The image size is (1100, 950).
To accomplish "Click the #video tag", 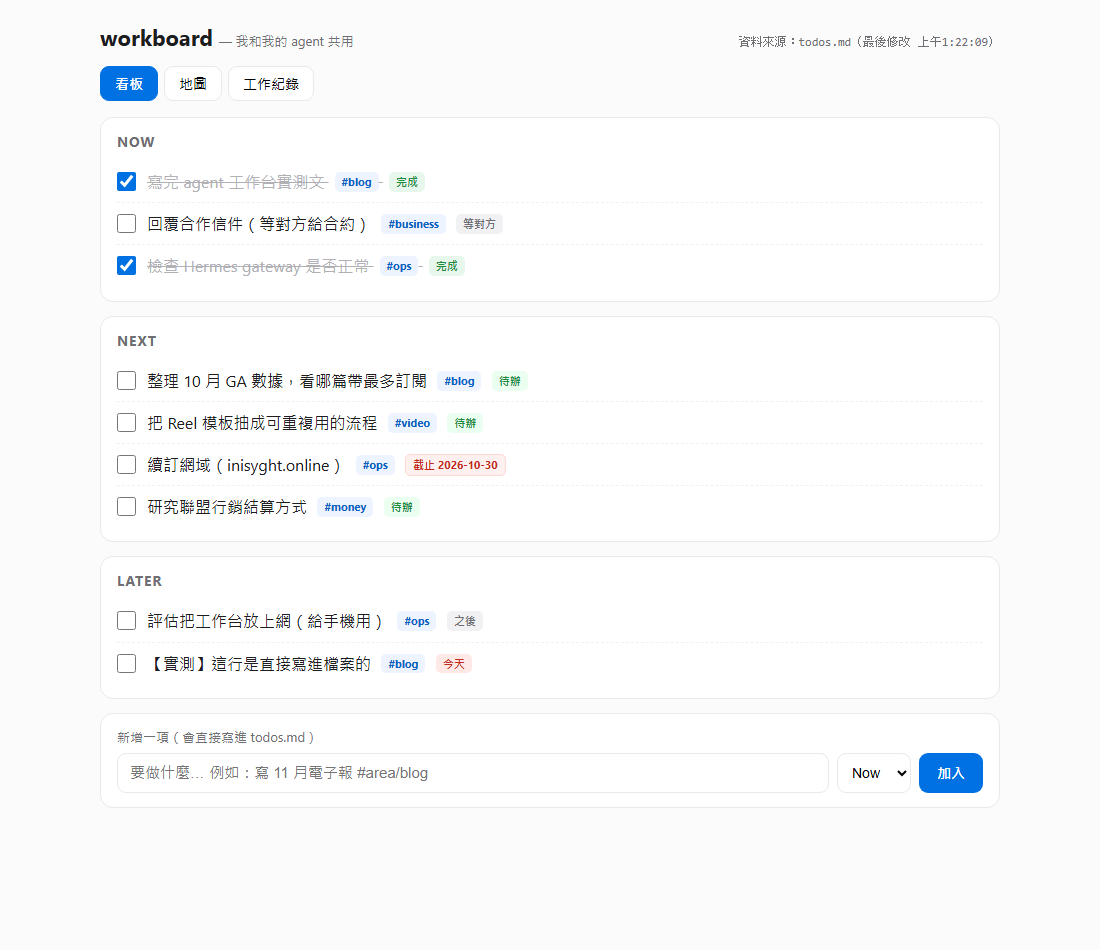I will [x=412, y=424].
